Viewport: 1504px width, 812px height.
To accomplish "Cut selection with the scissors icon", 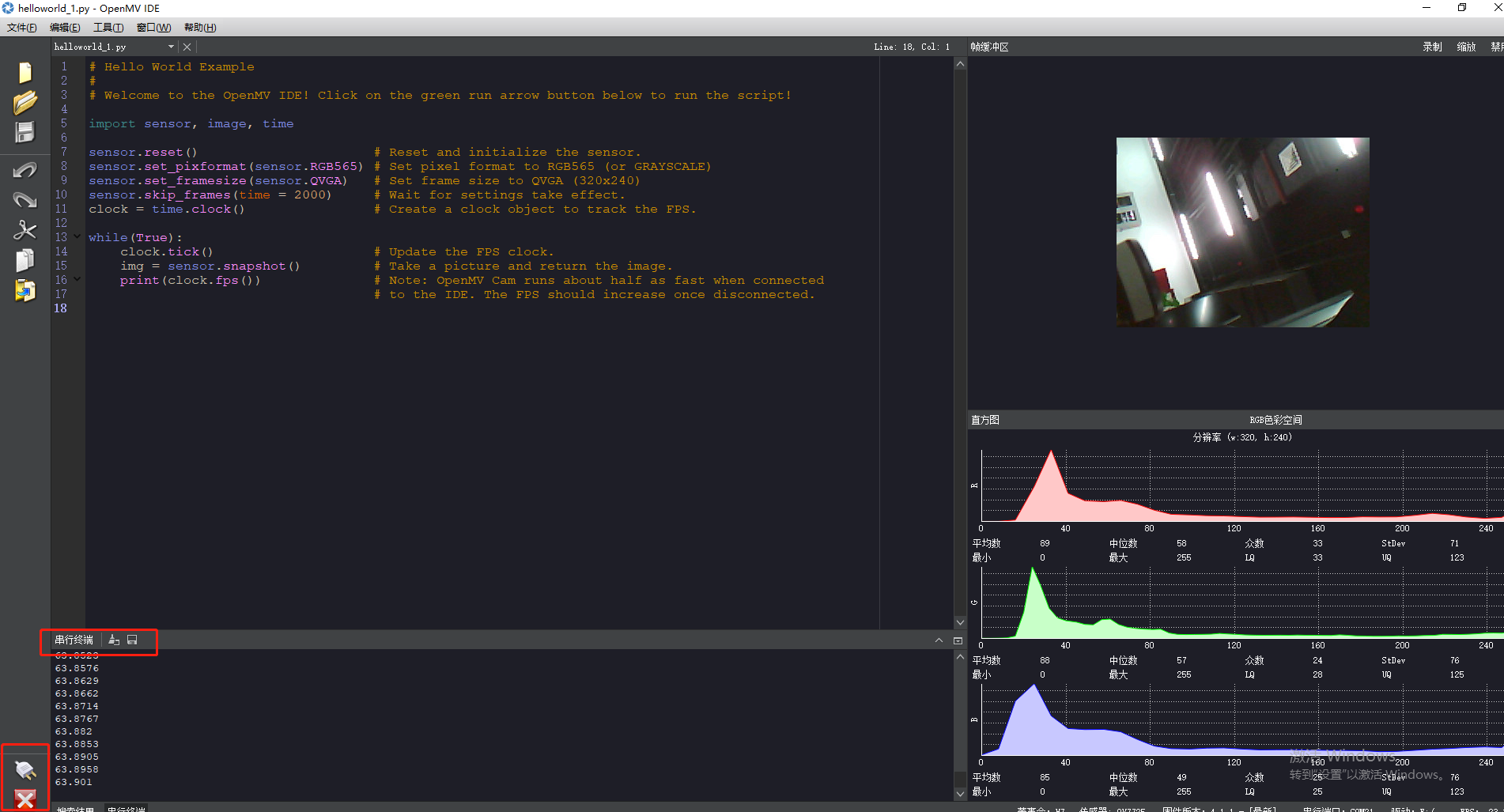I will tap(25, 230).
